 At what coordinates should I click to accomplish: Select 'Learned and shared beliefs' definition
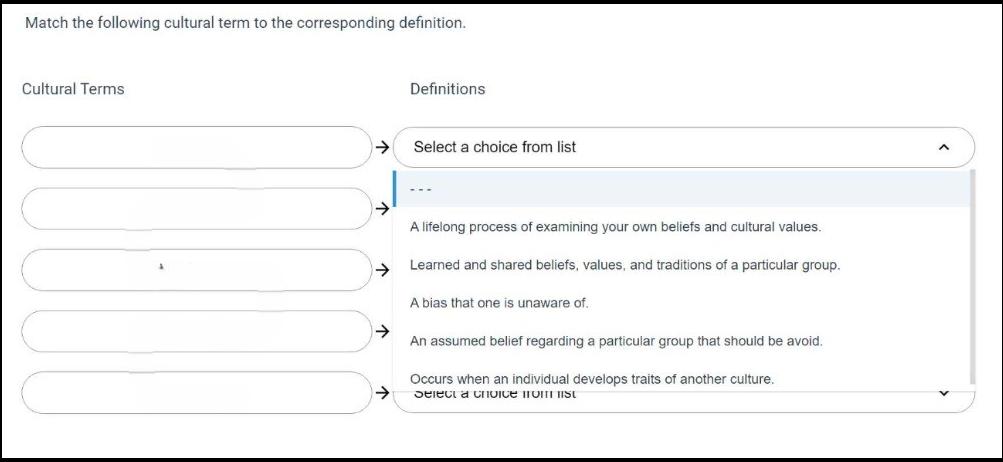(625, 265)
